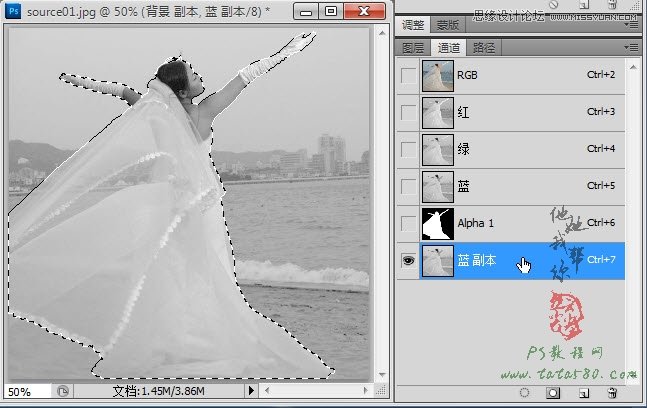Image resolution: width=647 pixels, height=408 pixels.
Task: Click the Ctrl+4 shortcut label
Action: (x=601, y=149)
